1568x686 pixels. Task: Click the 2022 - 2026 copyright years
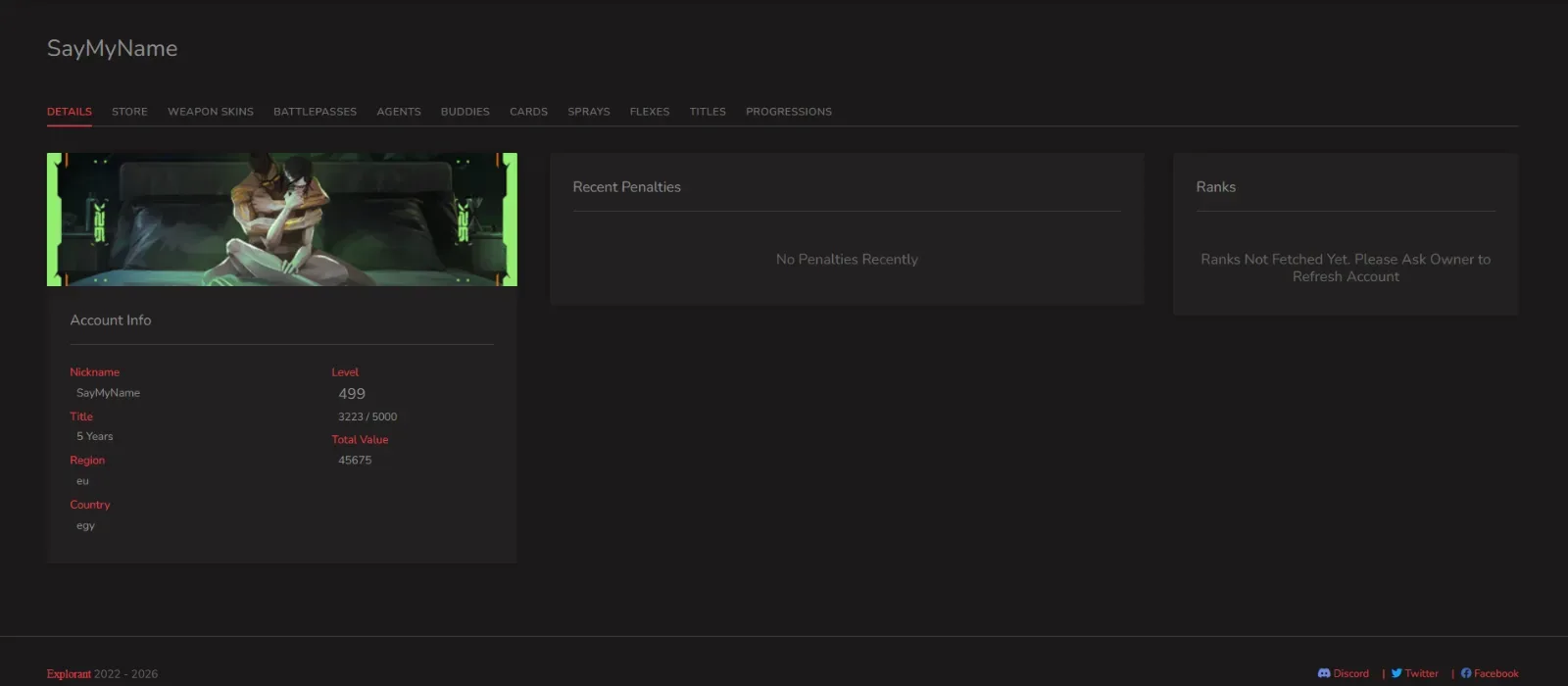125,674
